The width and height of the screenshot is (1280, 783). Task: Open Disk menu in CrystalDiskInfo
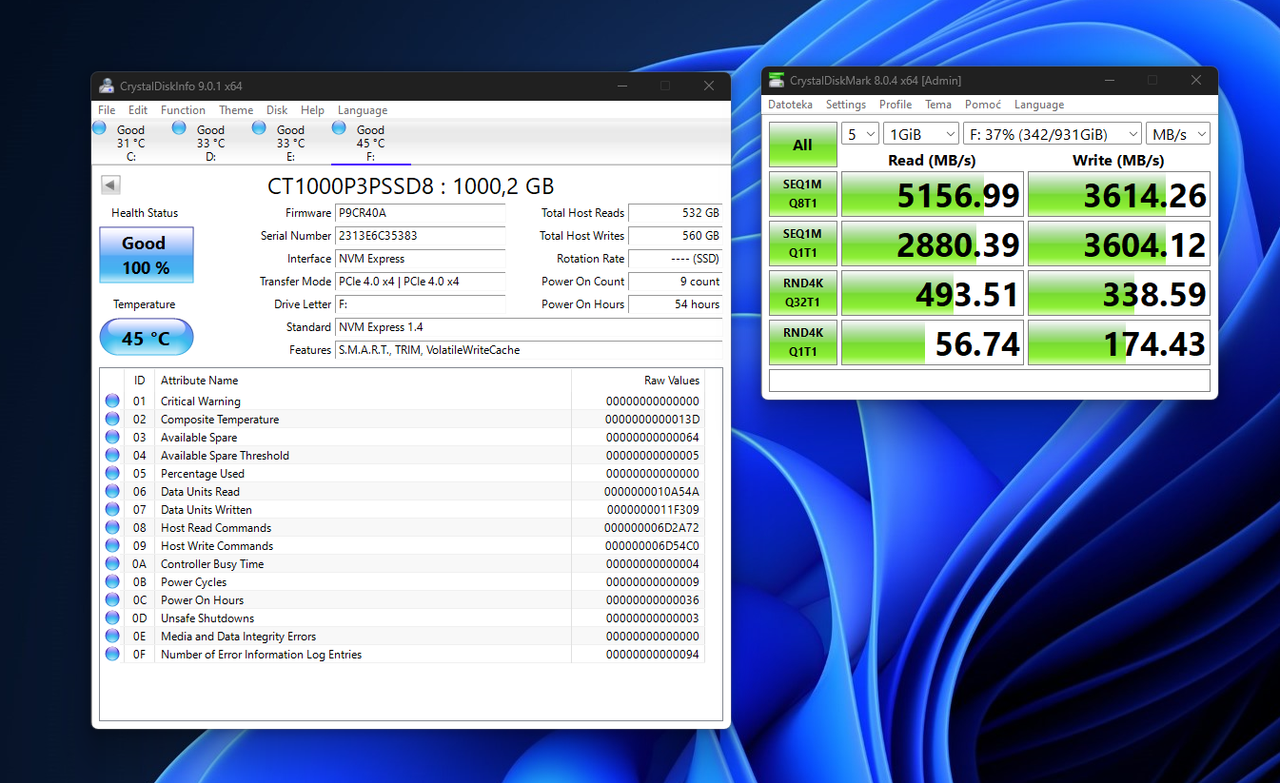click(x=277, y=110)
